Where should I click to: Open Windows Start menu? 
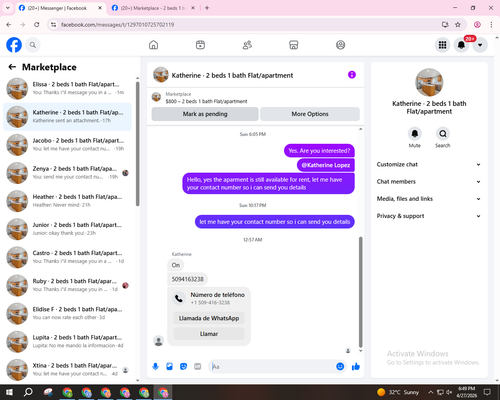[9, 392]
